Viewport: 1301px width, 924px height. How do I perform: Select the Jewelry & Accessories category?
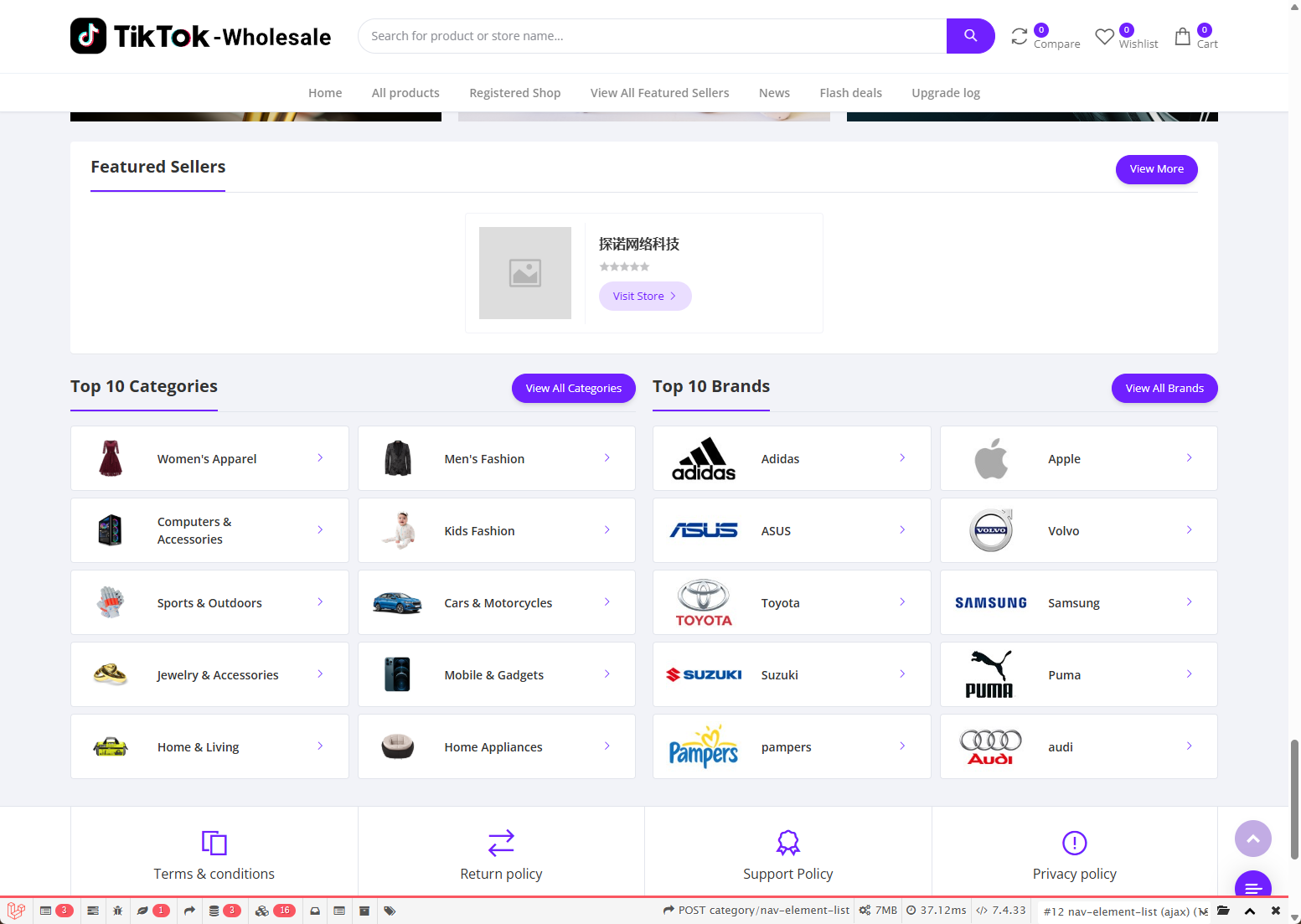coord(209,674)
